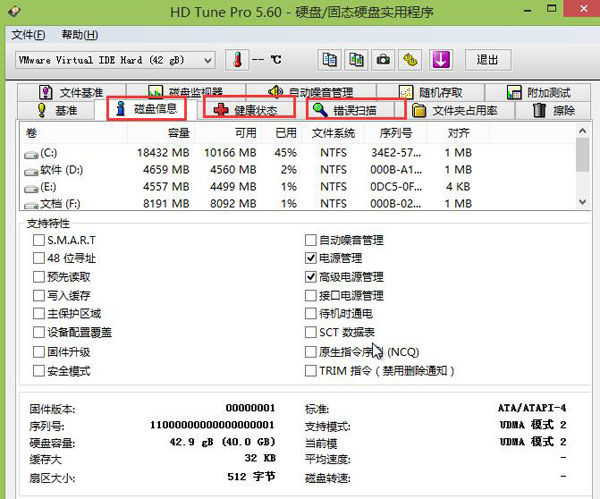Select the 0DC5-0F... serial cell

coord(396,187)
